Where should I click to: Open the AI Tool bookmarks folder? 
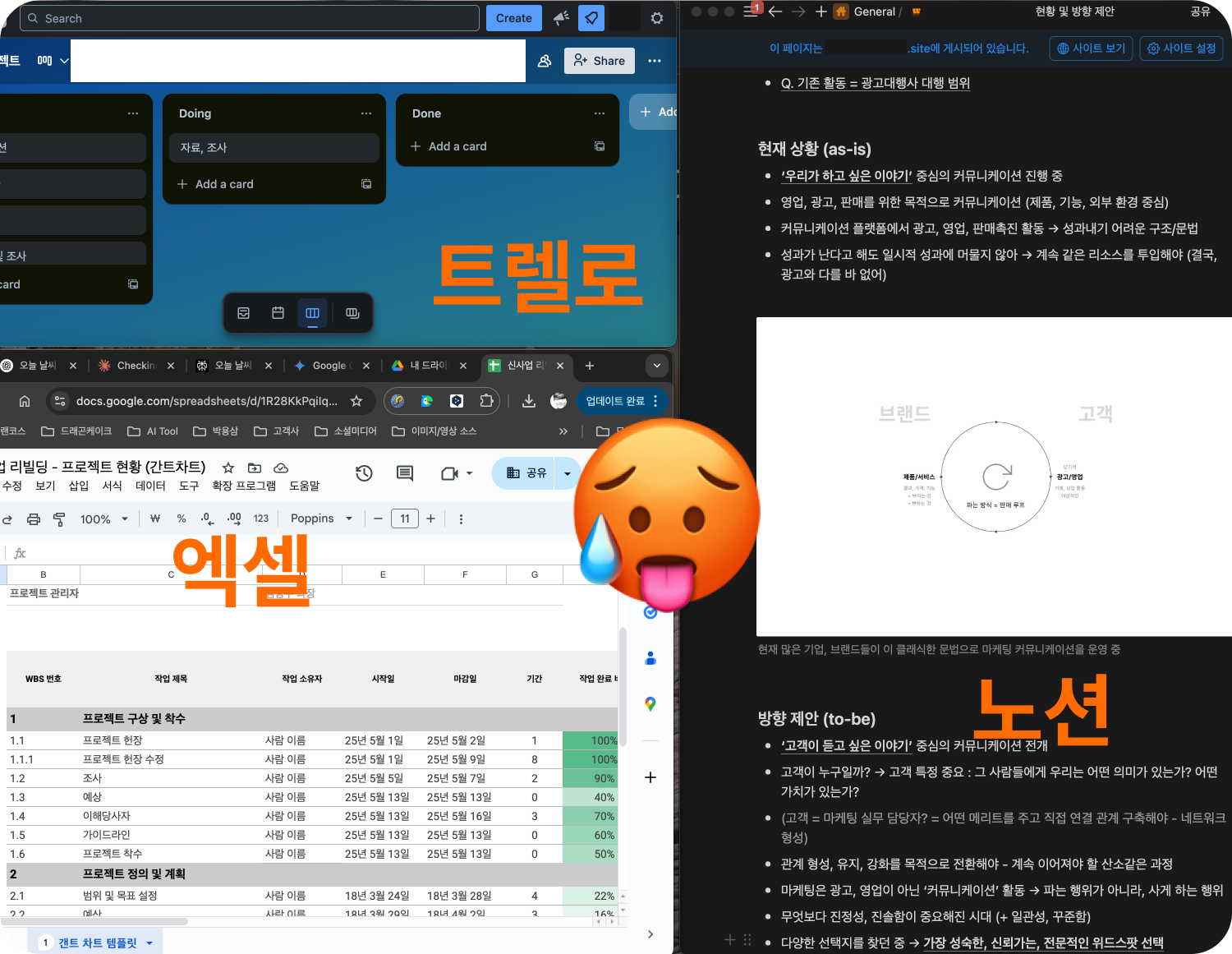(x=153, y=431)
